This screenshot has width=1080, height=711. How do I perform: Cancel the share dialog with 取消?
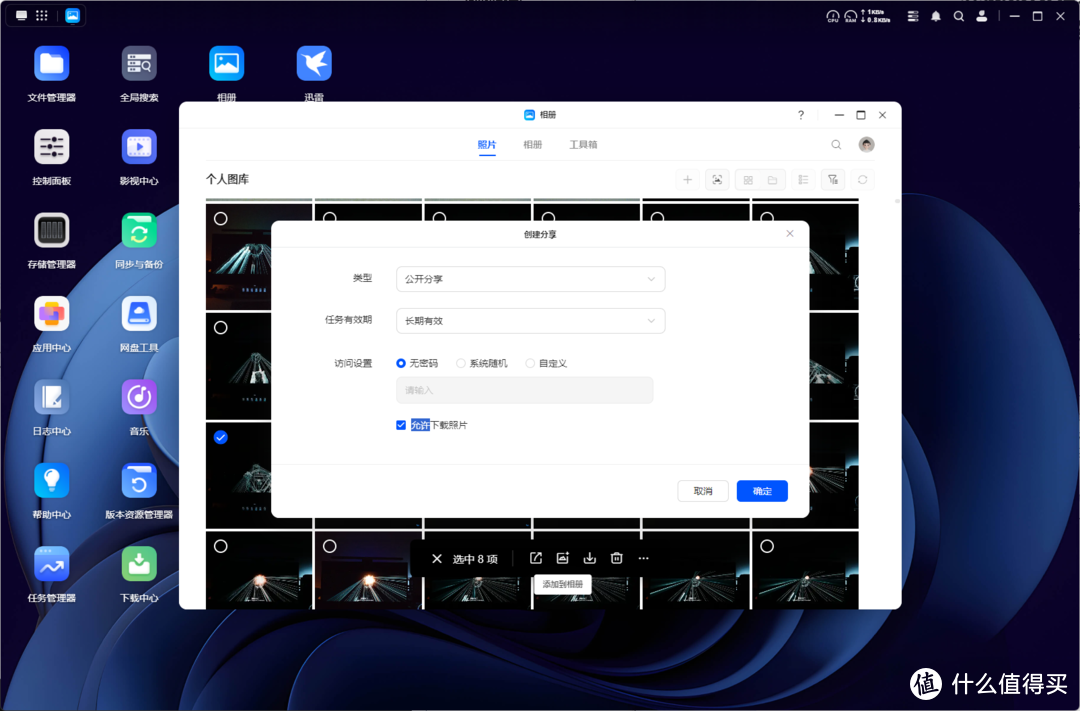[703, 491]
